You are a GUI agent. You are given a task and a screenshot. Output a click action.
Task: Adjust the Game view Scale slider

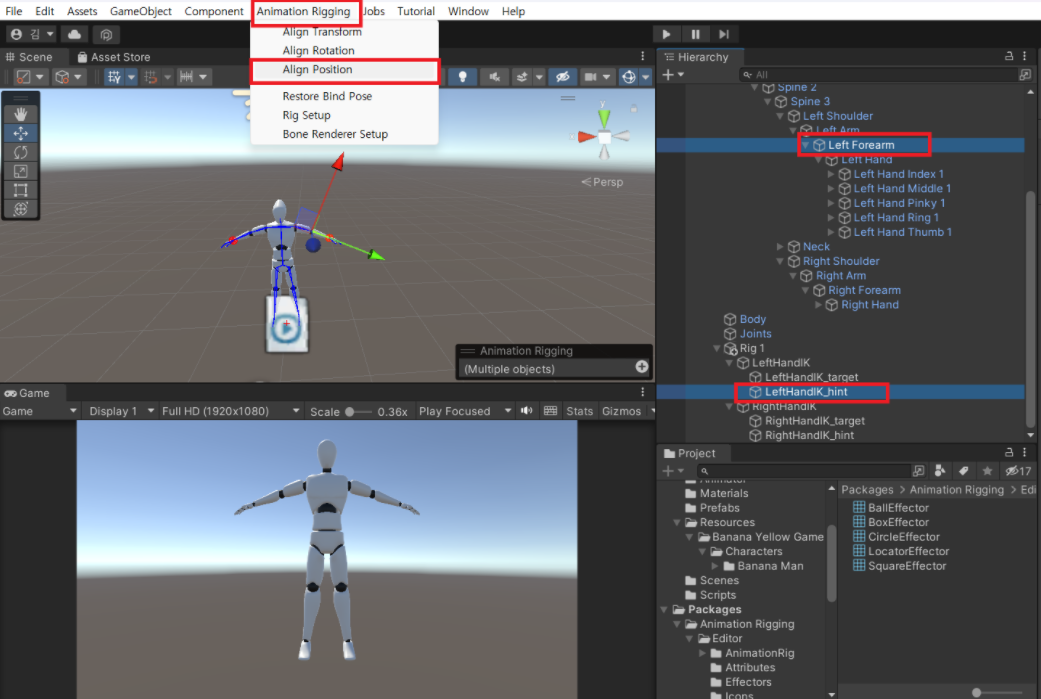click(358, 412)
